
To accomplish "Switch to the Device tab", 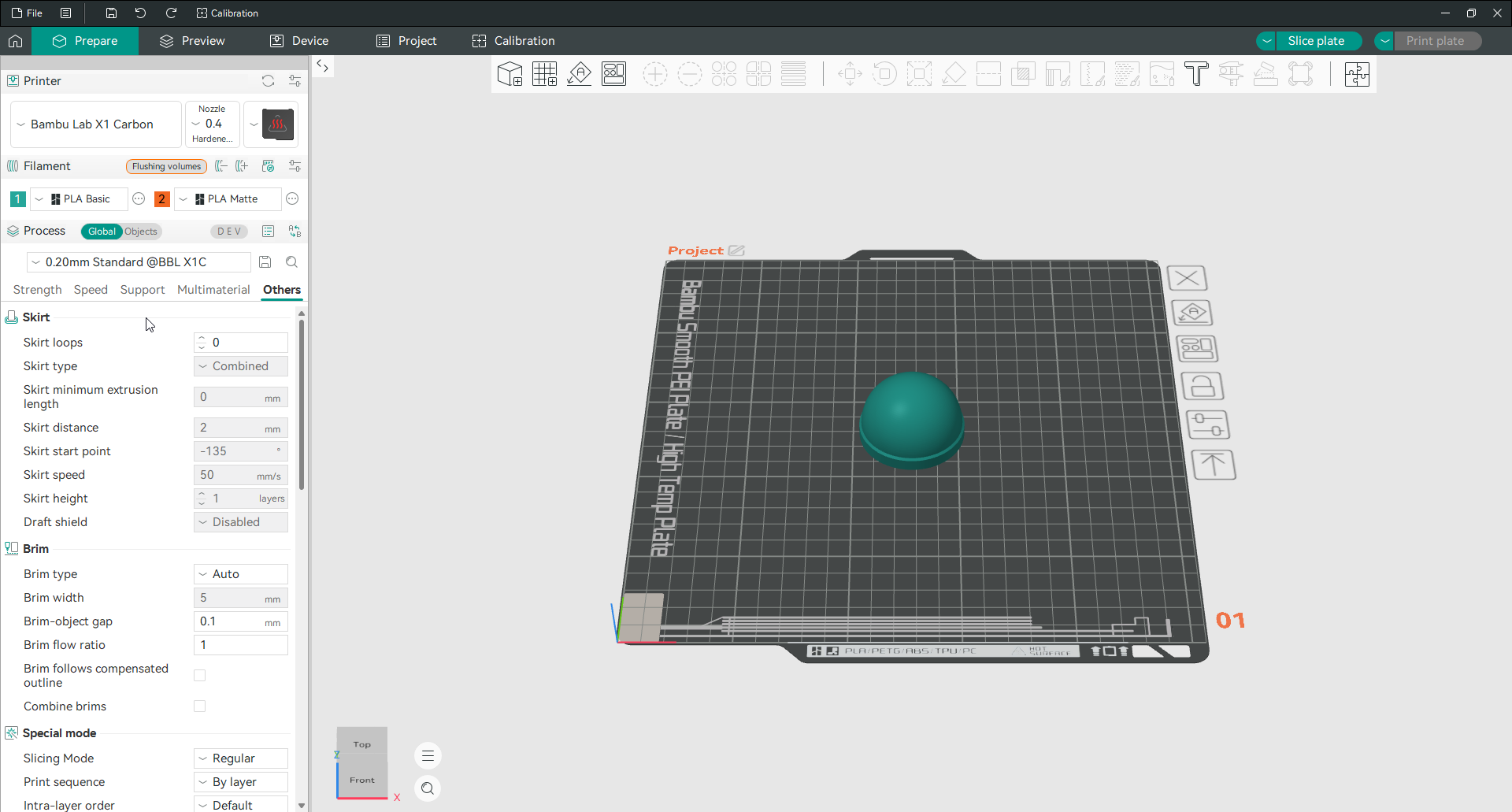I will click(299, 41).
